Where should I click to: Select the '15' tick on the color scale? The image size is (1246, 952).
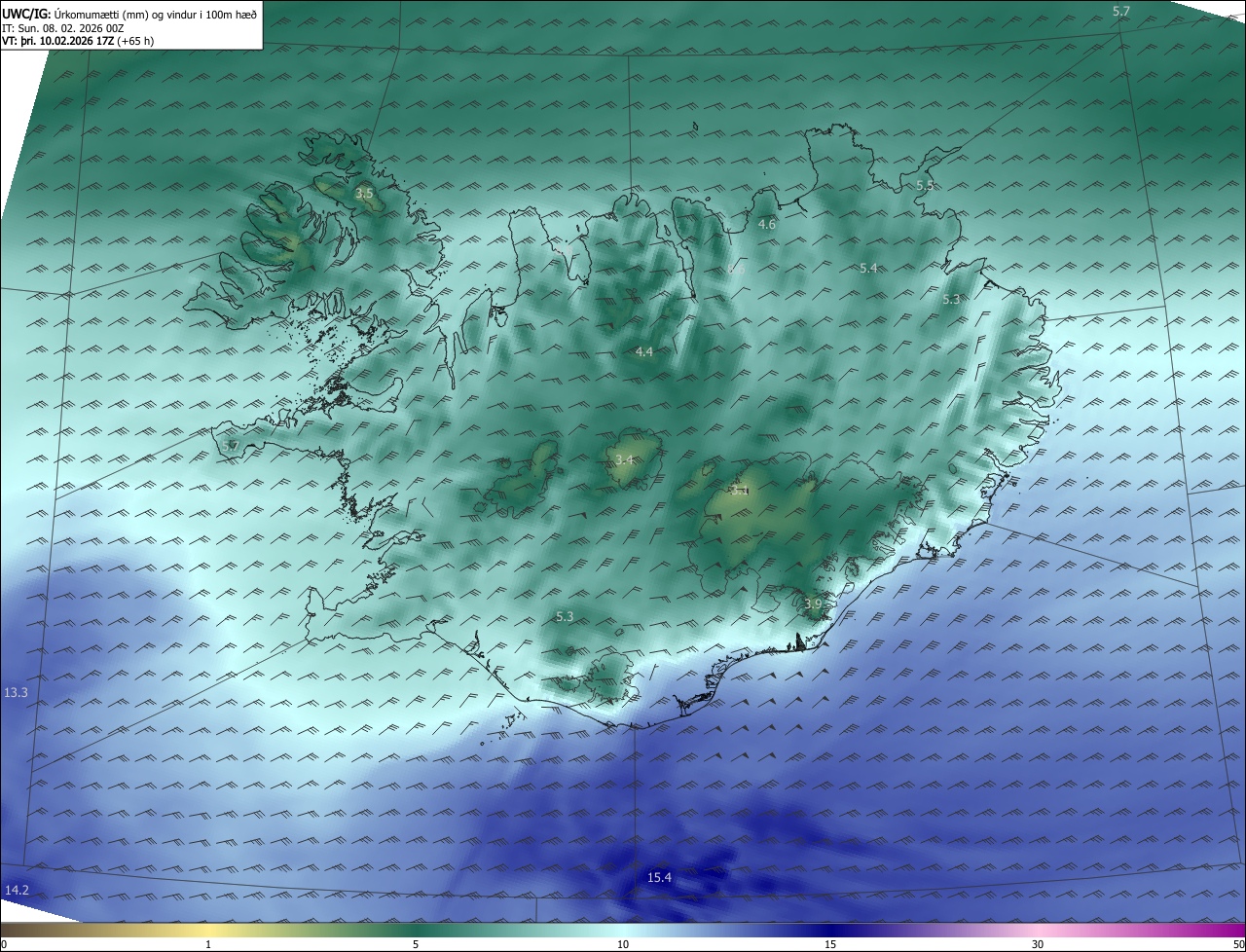(x=830, y=944)
